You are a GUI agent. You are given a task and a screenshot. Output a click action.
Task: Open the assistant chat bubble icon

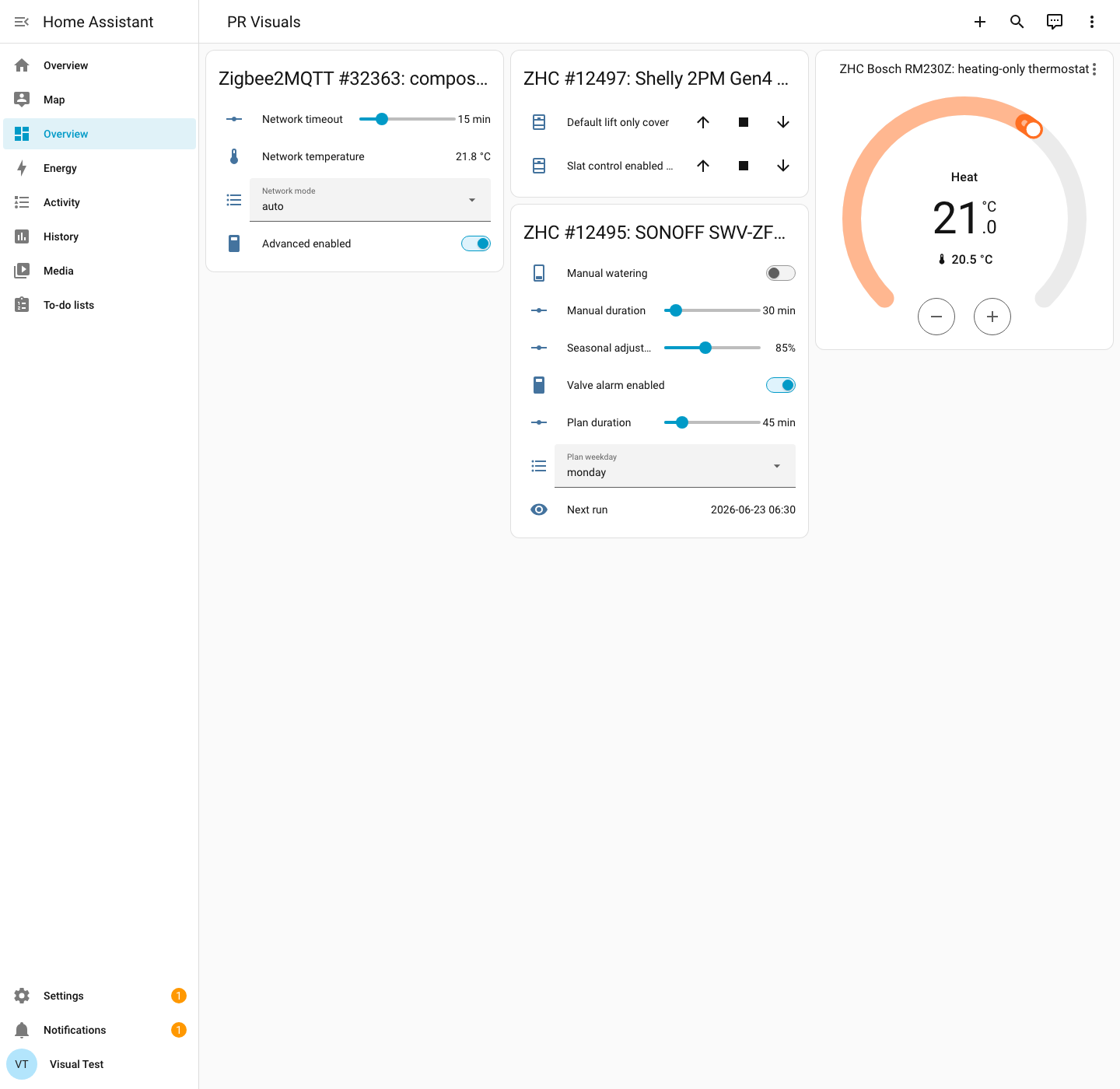[x=1055, y=22]
